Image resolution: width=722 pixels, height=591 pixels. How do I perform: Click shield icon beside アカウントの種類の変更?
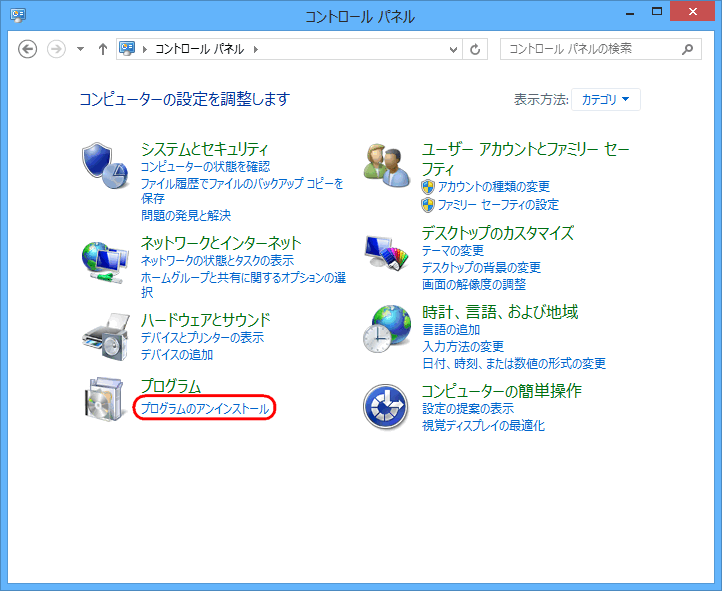428,187
